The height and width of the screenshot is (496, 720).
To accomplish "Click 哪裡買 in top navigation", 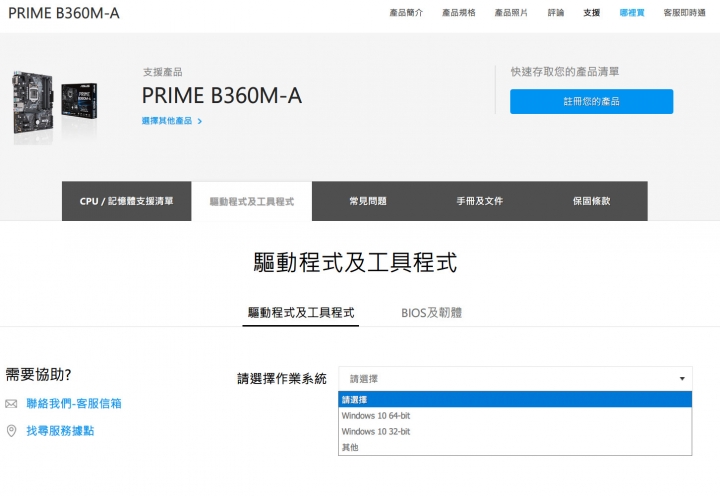I will click(x=632, y=12).
